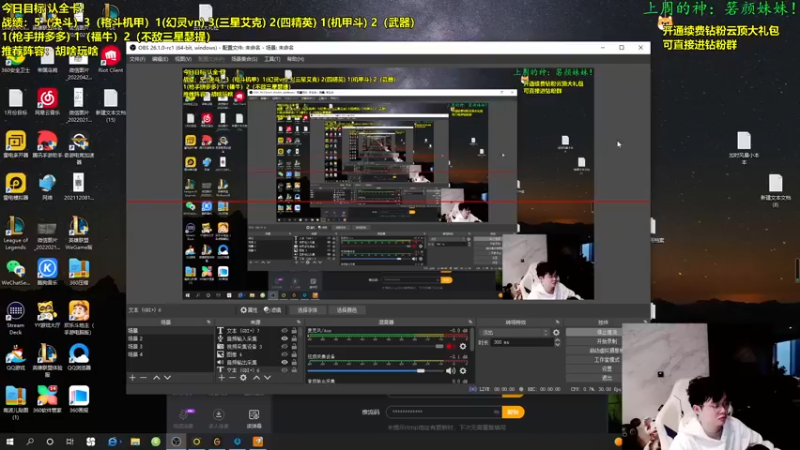Open Microsoft Edge from the taskbar
The height and width of the screenshot is (450, 800).
113,441
